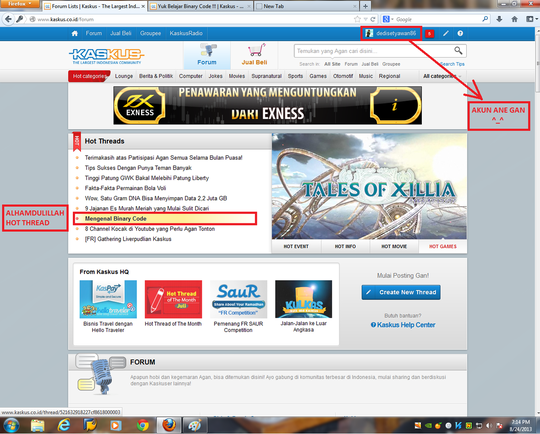Open Paint from the taskbar
Image resolution: width=540 pixels, height=434 pixels.
tap(195, 425)
